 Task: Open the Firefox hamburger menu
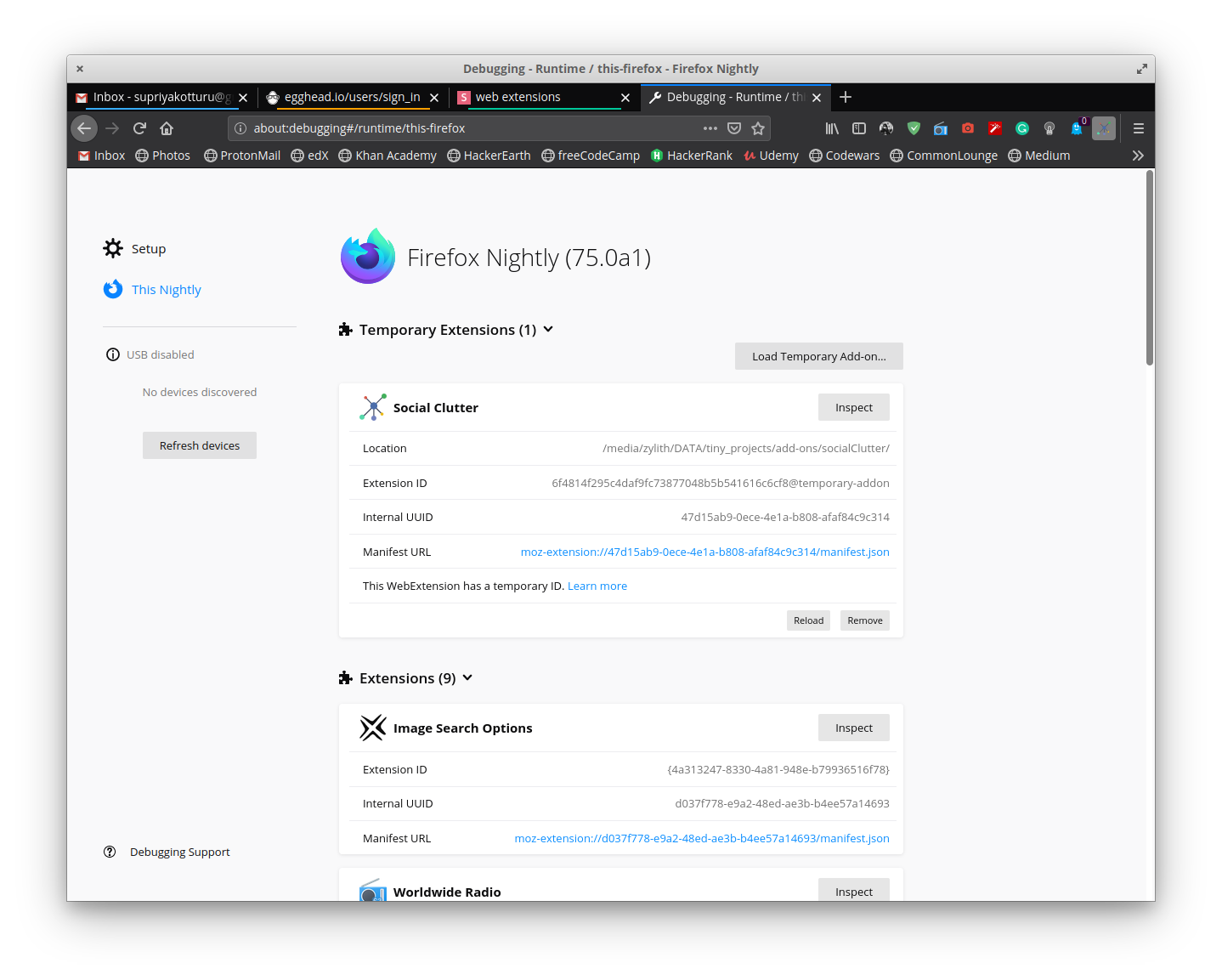1139,128
